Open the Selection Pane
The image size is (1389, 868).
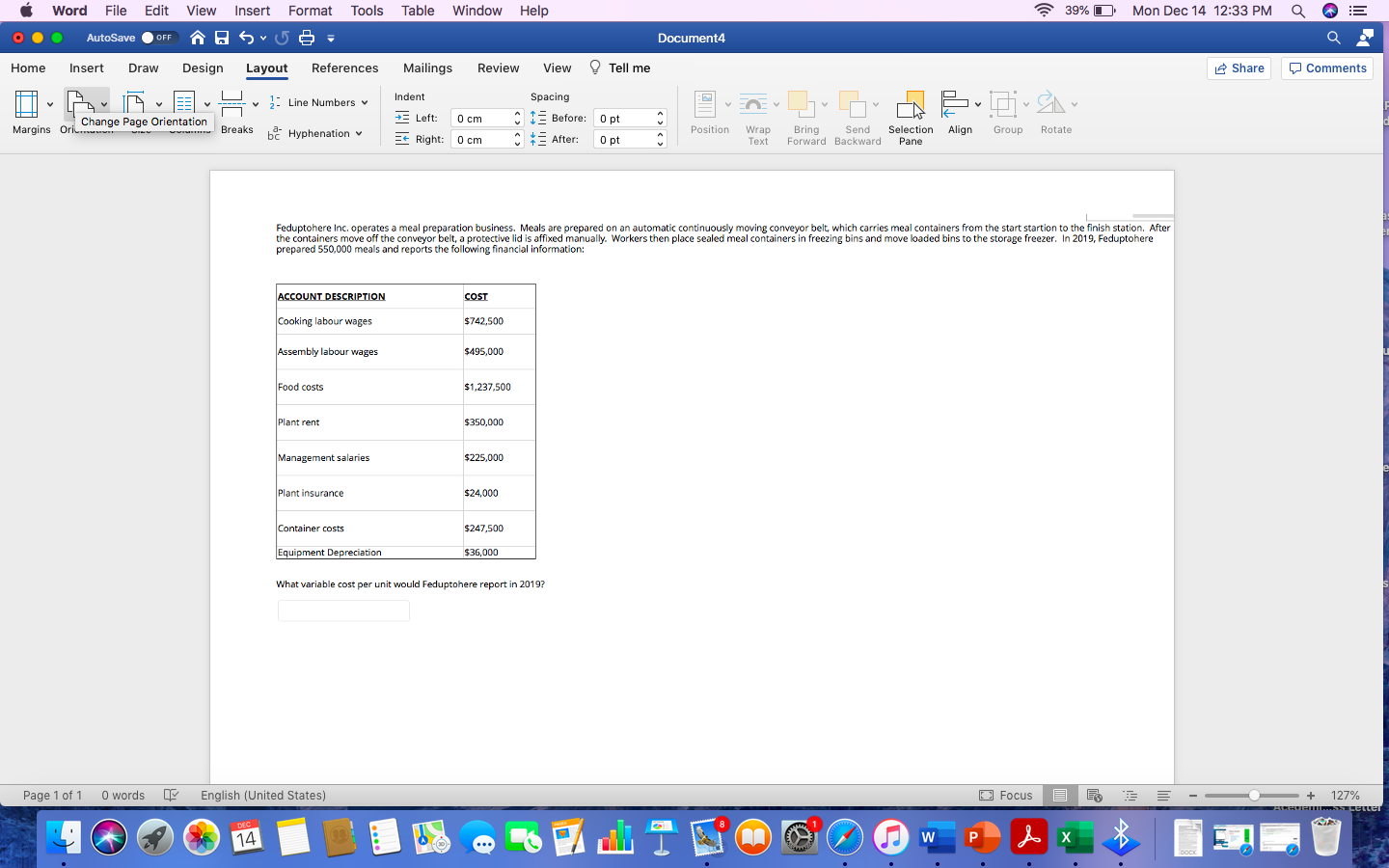[910, 111]
